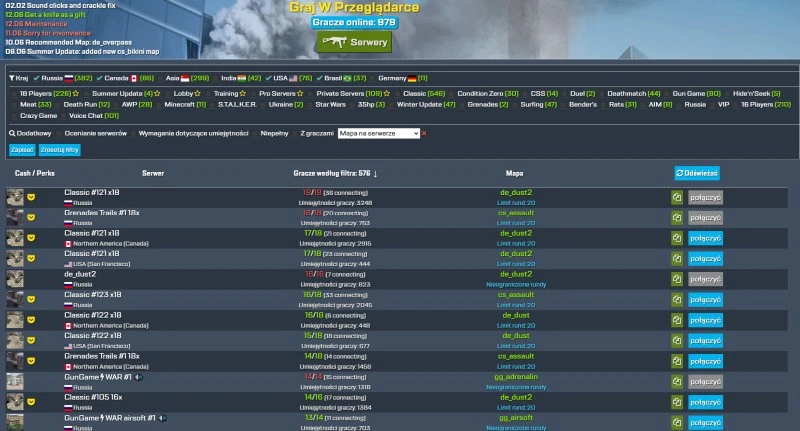Check the Classic (546) category filter
The height and width of the screenshot is (431, 800).
point(398,94)
